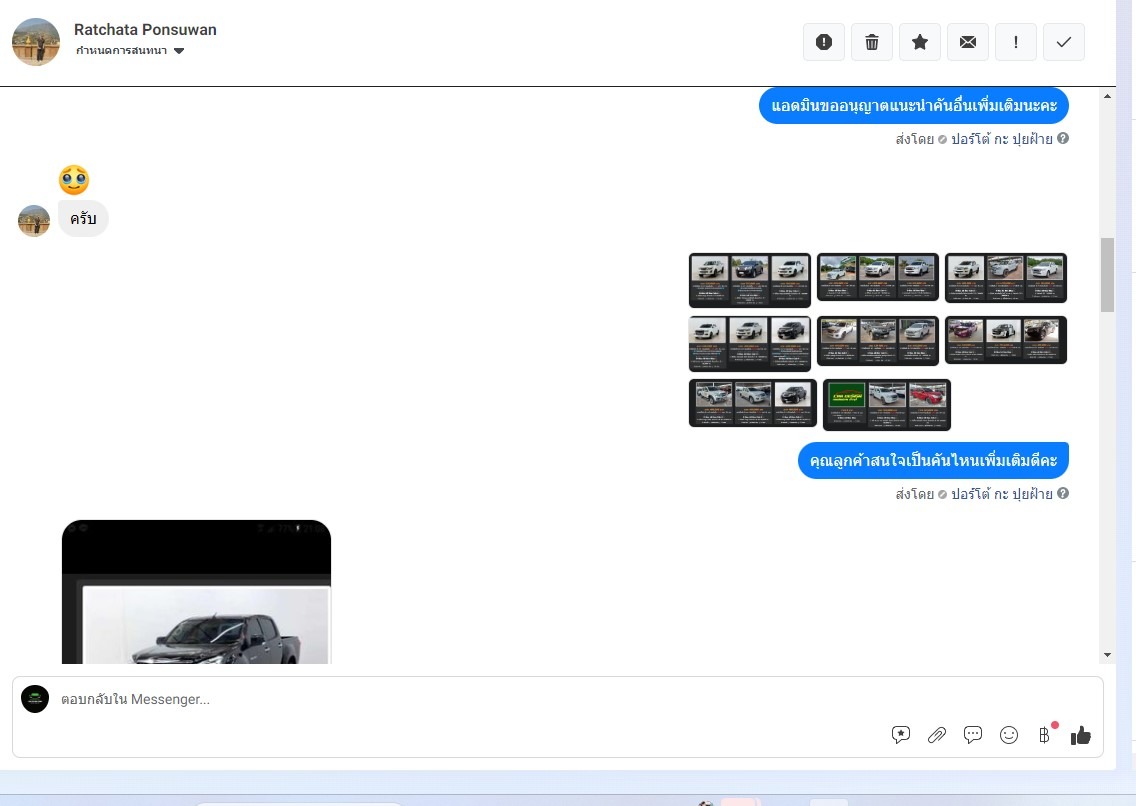Open the quick reply speech bubble icon
The height and width of the screenshot is (806, 1136).
973,735
